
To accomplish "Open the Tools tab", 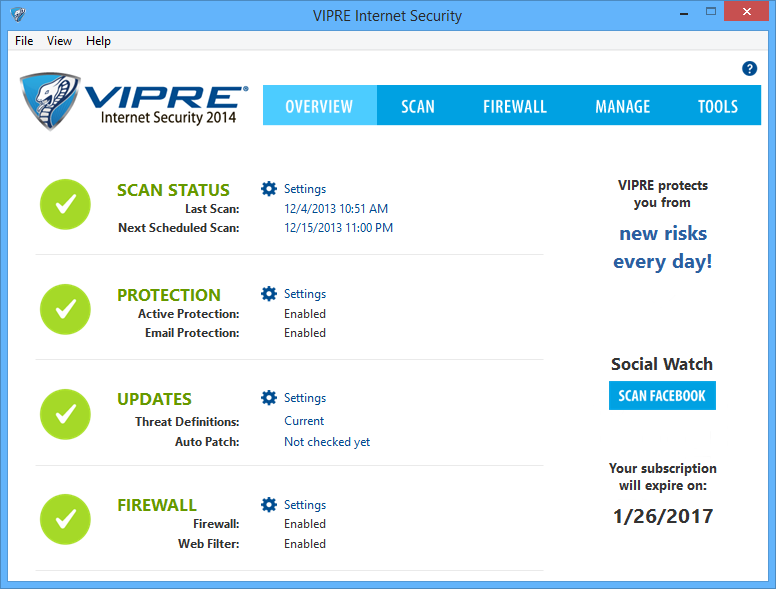I will pyautogui.click(x=718, y=106).
